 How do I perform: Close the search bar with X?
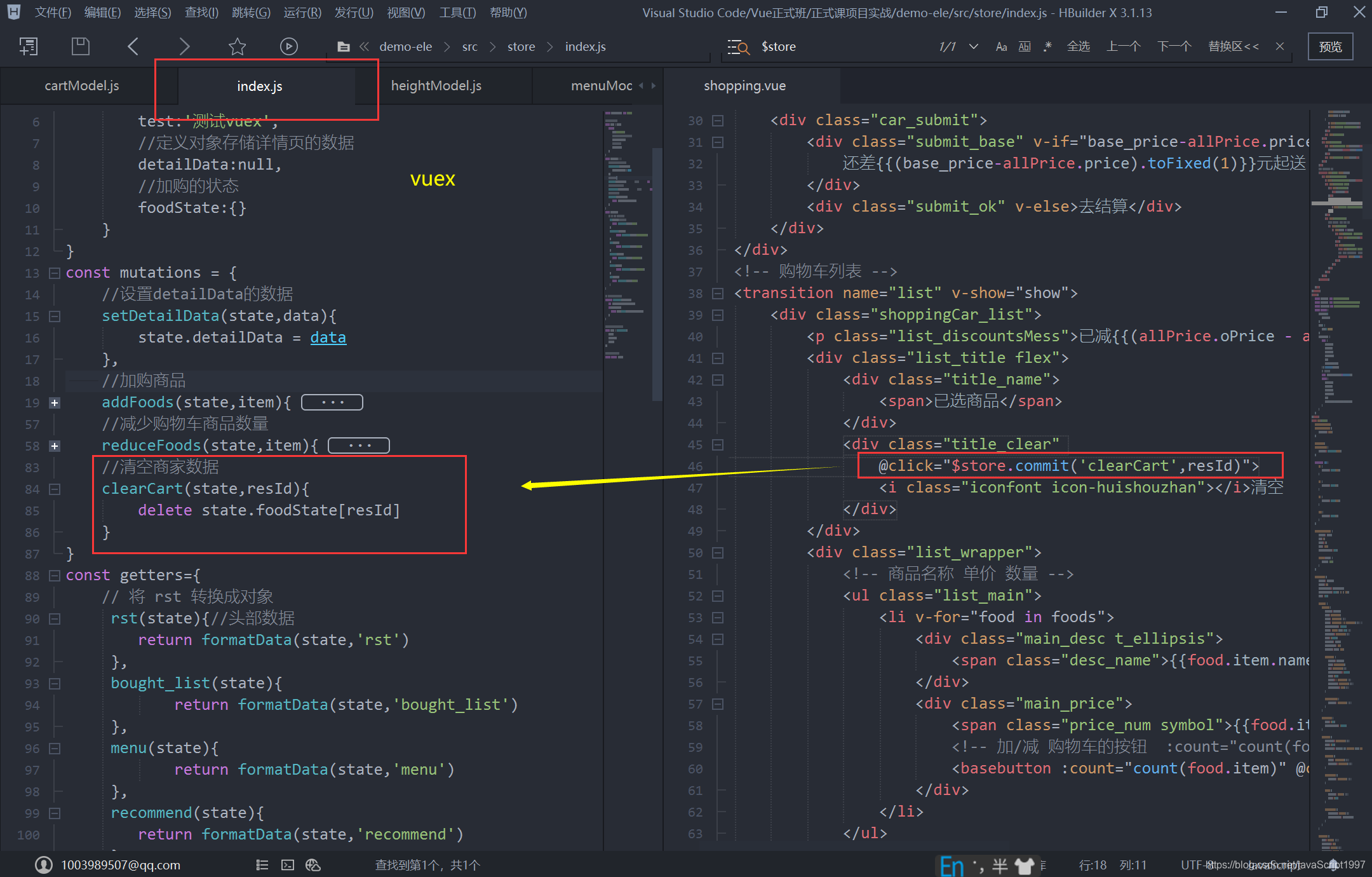pyautogui.click(x=1280, y=46)
